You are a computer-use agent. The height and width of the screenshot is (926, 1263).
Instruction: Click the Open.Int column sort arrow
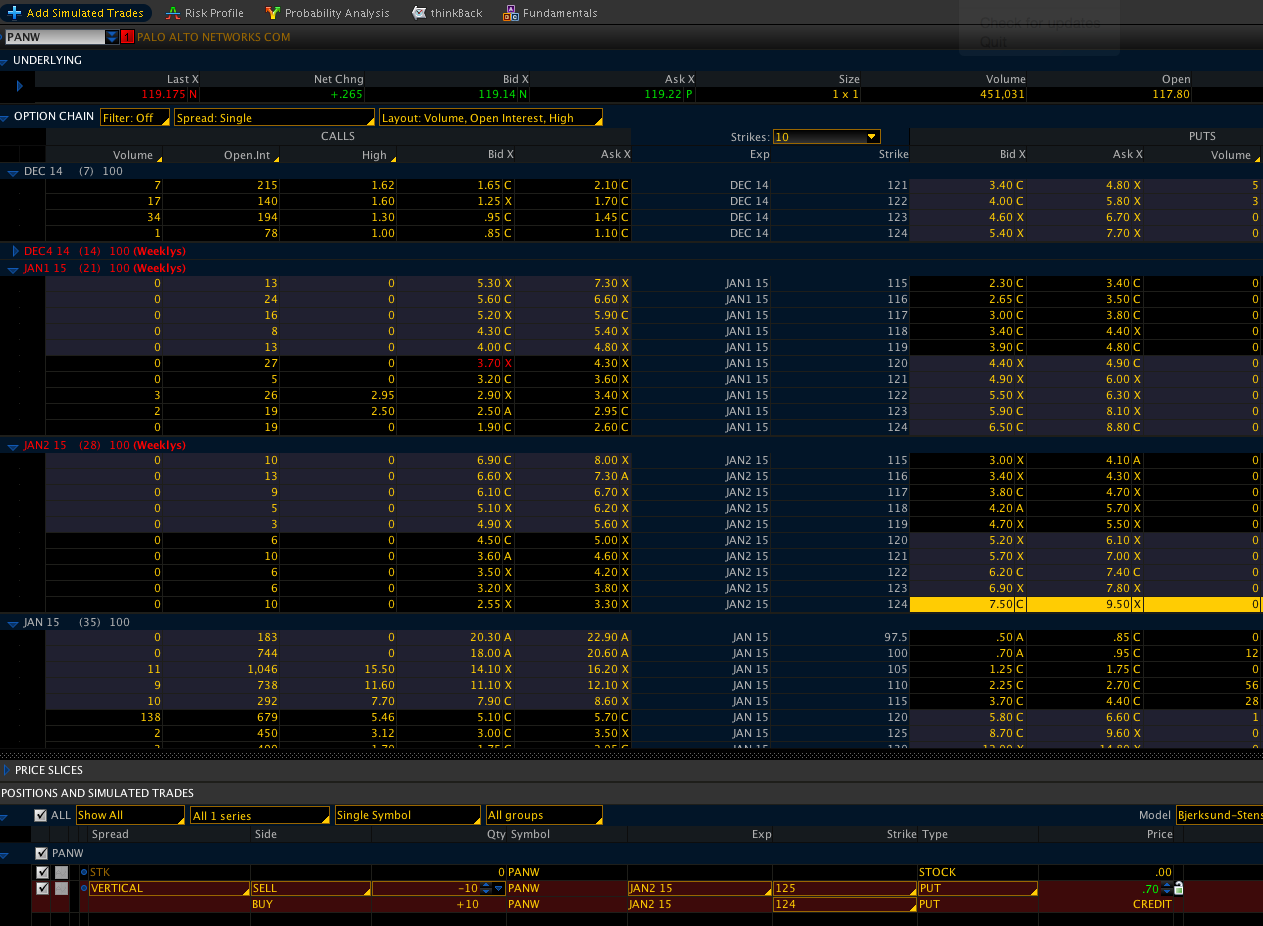[277, 157]
